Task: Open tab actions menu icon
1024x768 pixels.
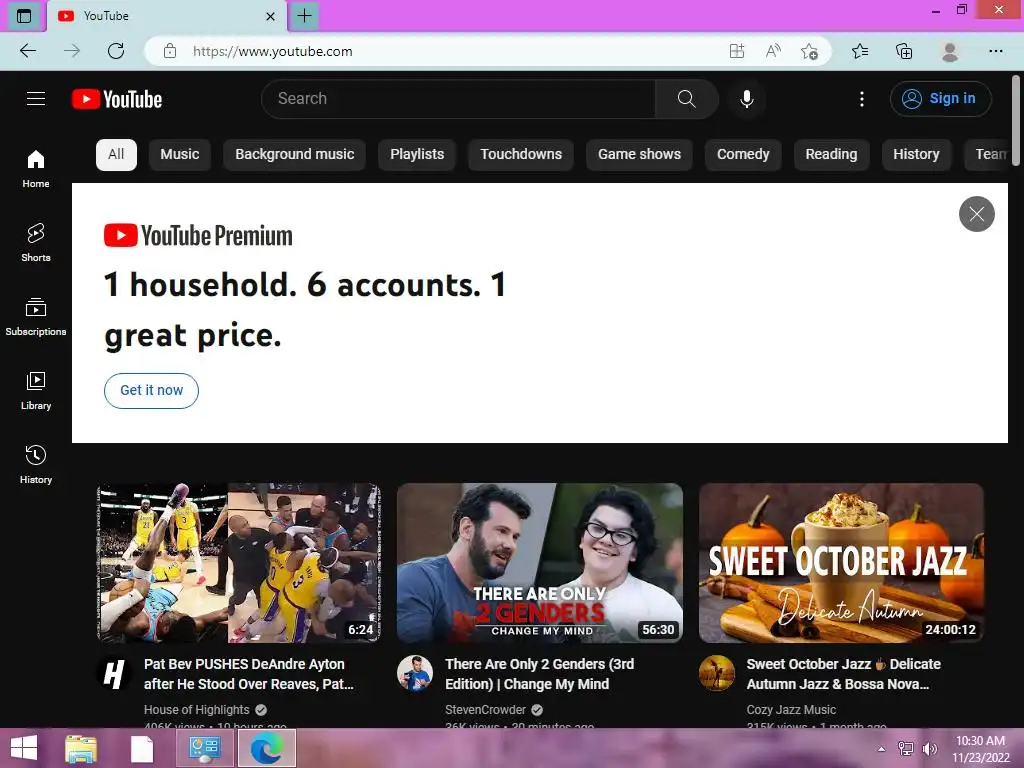Action: click(x=24, y=16)
